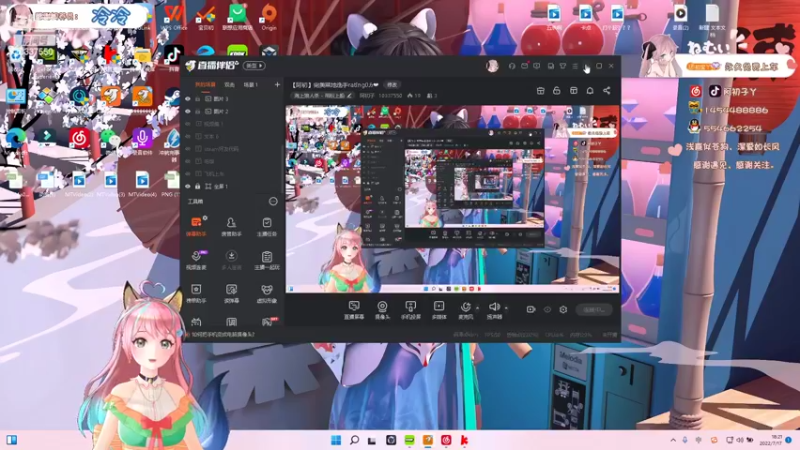Click the 修改 button beside the stream title
The image size is (800, 450).
pyautogui.click(x=392, y=85)
